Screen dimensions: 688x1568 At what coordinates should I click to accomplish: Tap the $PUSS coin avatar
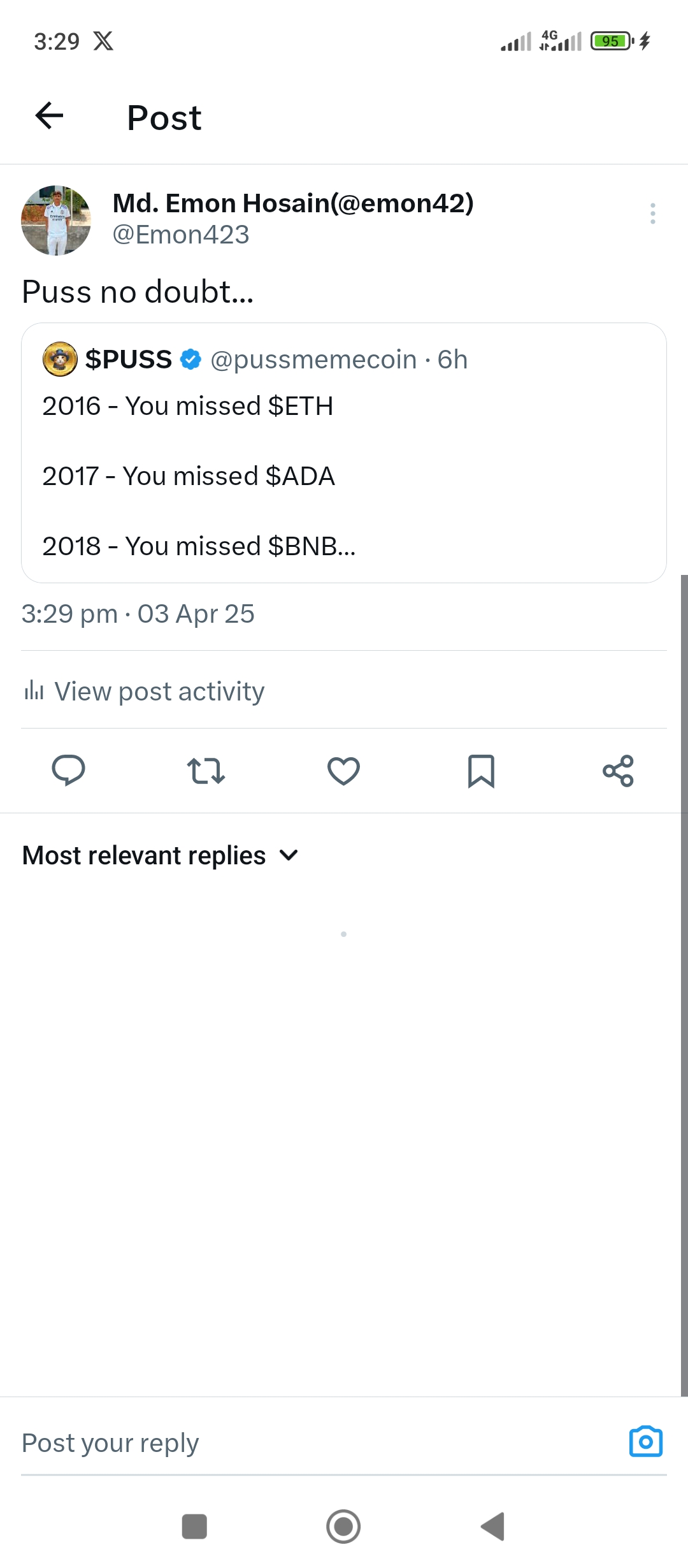(60, 359)
